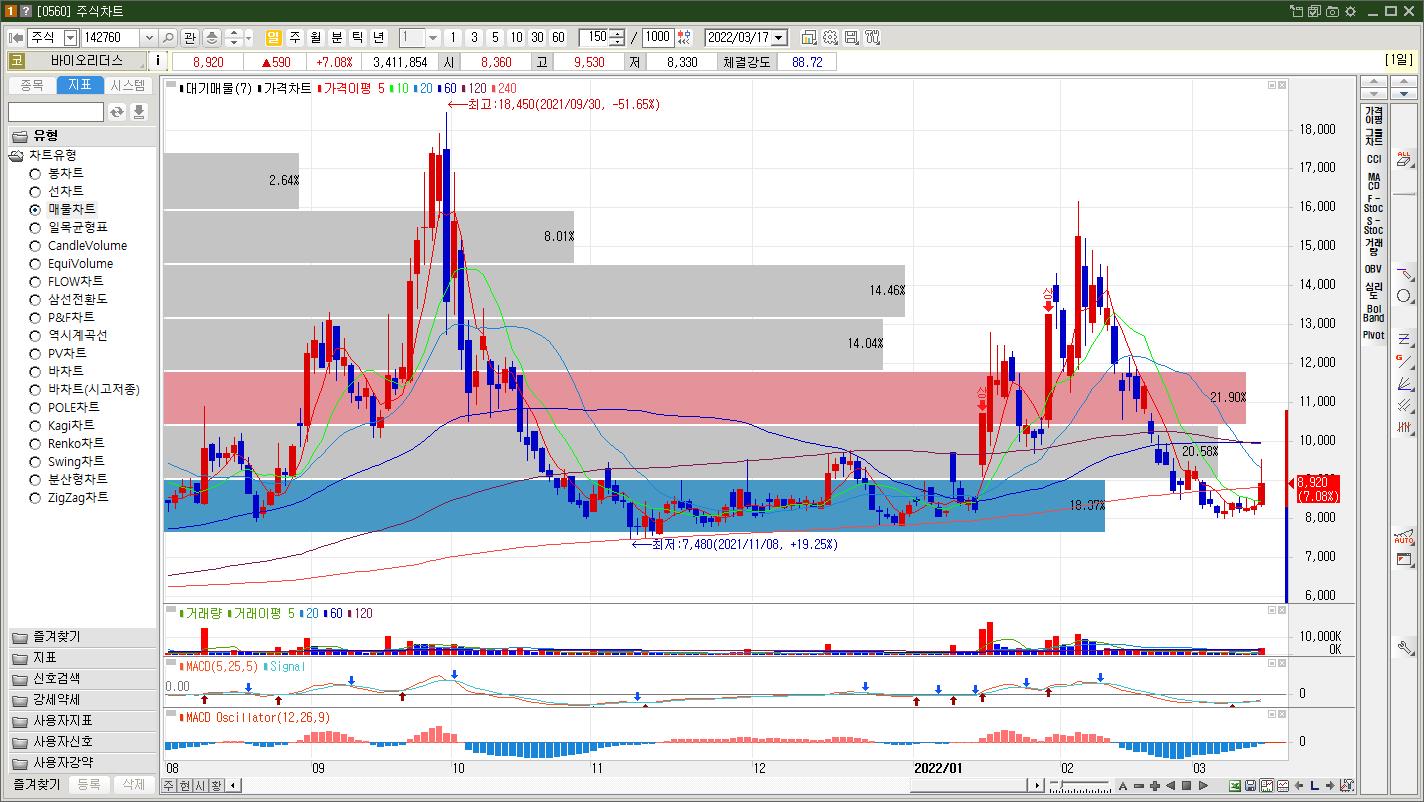1424x802 pixels.
Task: Click the 관 button next to search
Action: point(190,37)
